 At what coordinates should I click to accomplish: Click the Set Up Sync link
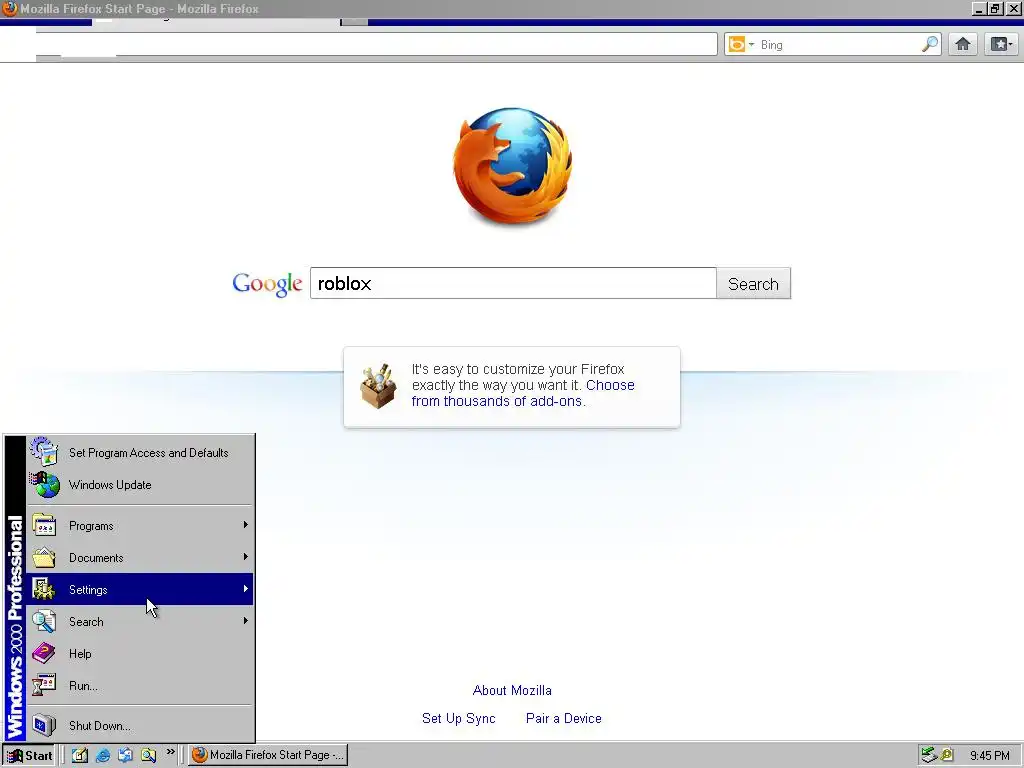(x=458, y=718)
